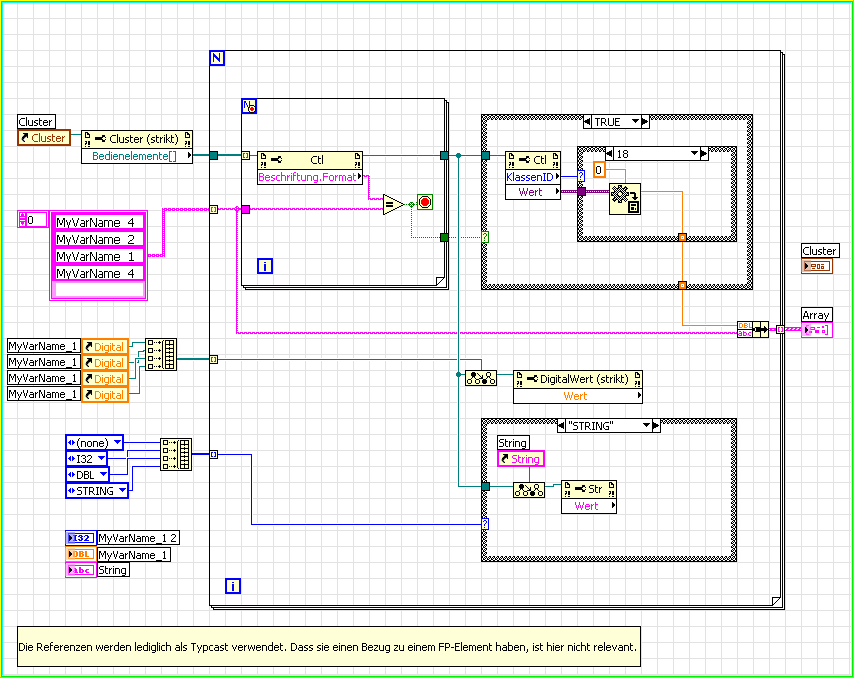Select array element MyVarName 1

(x=99, y=256)
